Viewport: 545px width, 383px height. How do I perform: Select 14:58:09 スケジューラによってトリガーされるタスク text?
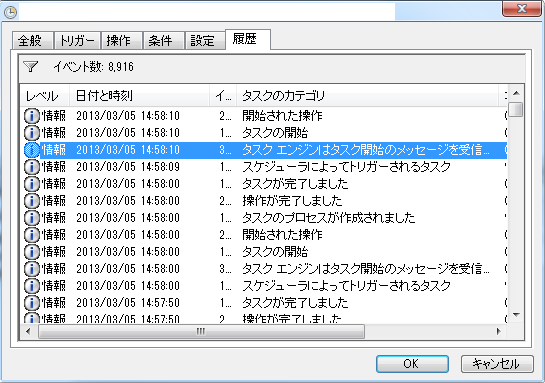(x=346, y=167)
